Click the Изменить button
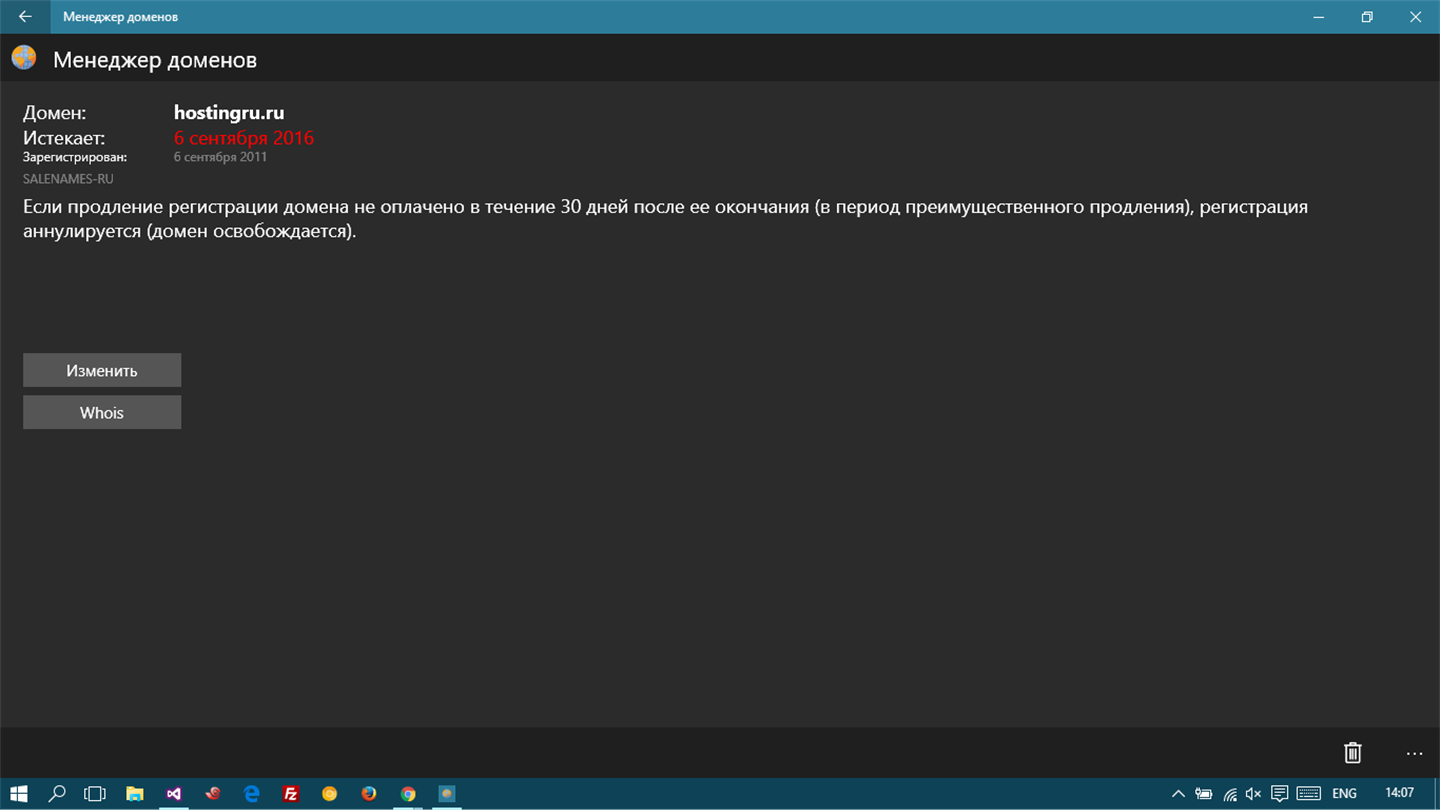 coord(102,370)
